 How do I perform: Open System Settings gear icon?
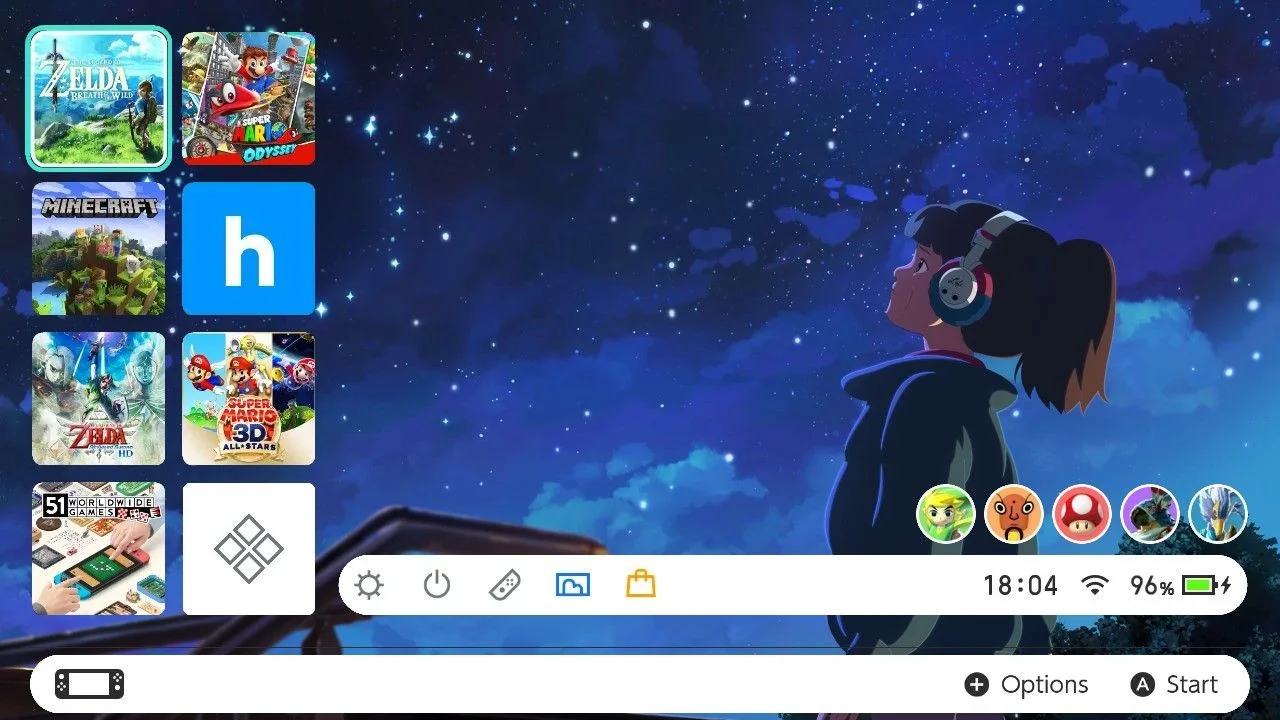point(369,585)
